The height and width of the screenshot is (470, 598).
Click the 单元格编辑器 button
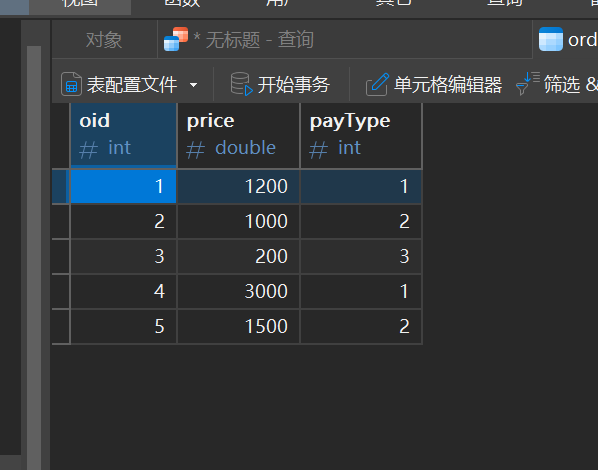pyautogui.click(x=434, y=84)
